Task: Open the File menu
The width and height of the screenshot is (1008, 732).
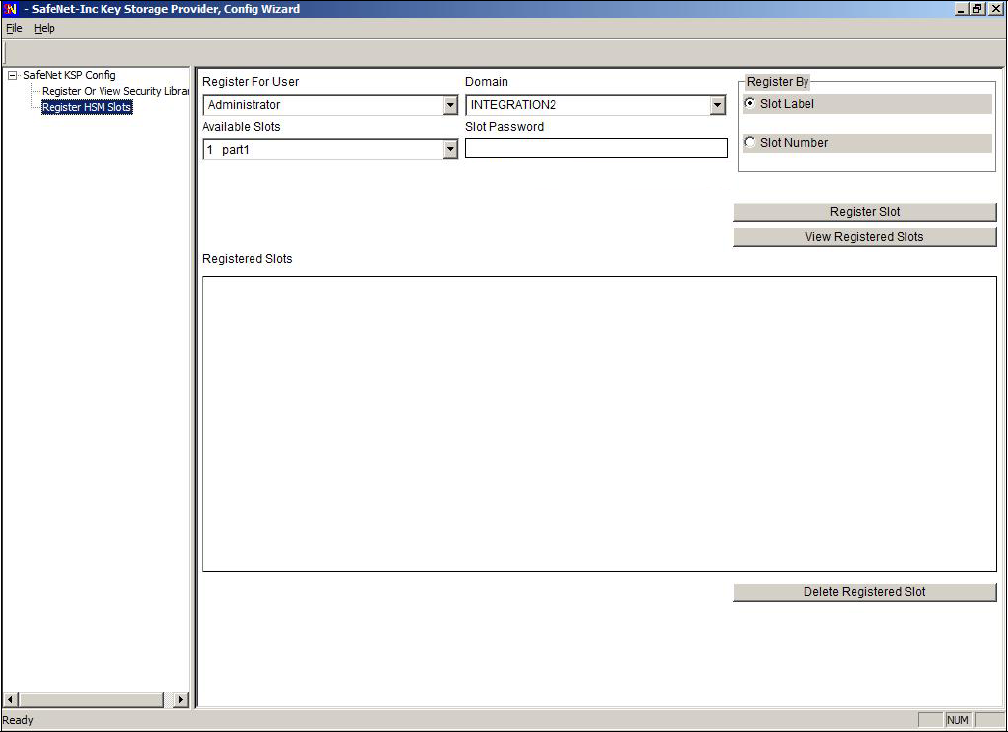Action: pyautogui.click(x=14, y=28)
